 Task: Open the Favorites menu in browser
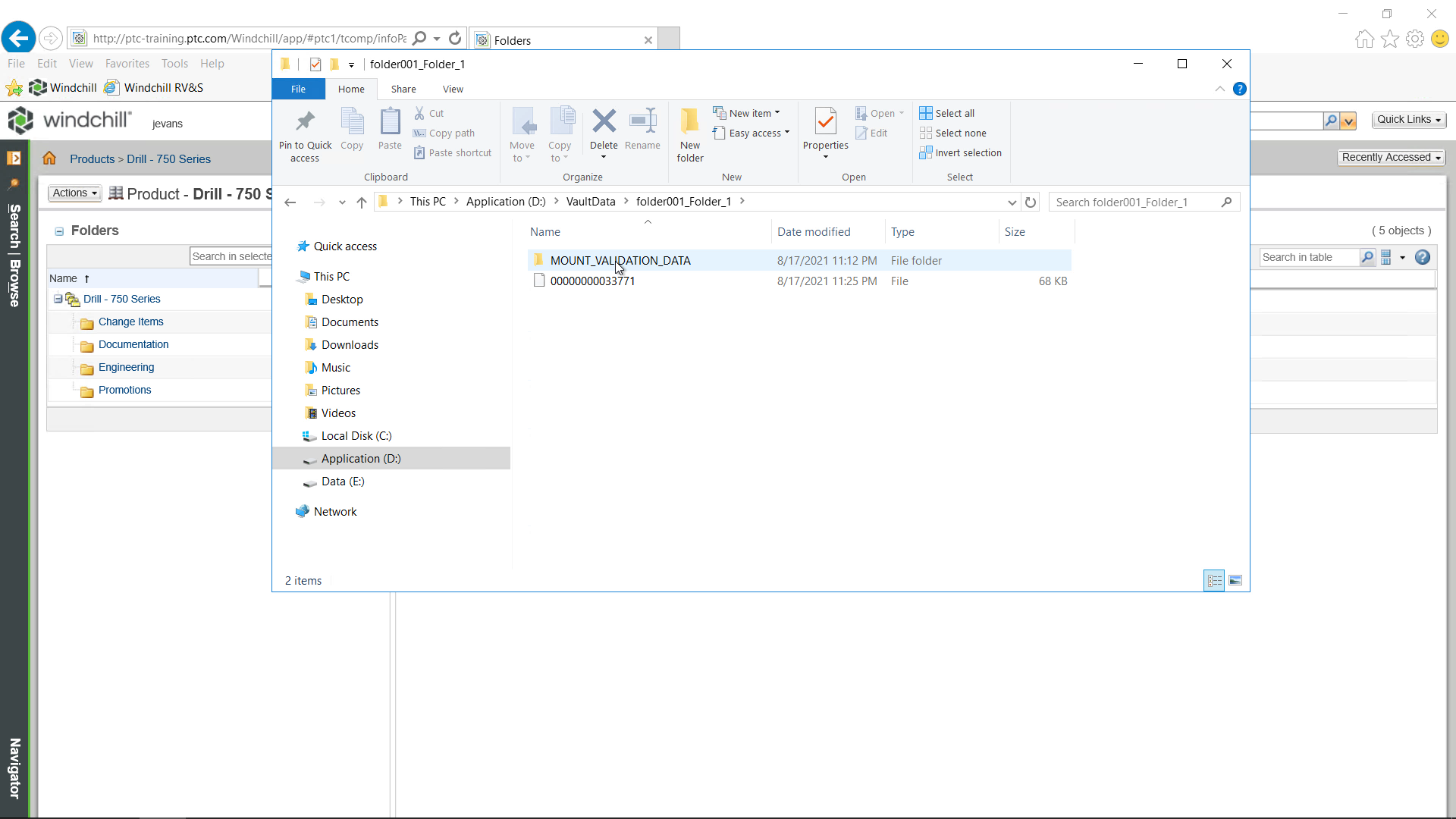127,64
